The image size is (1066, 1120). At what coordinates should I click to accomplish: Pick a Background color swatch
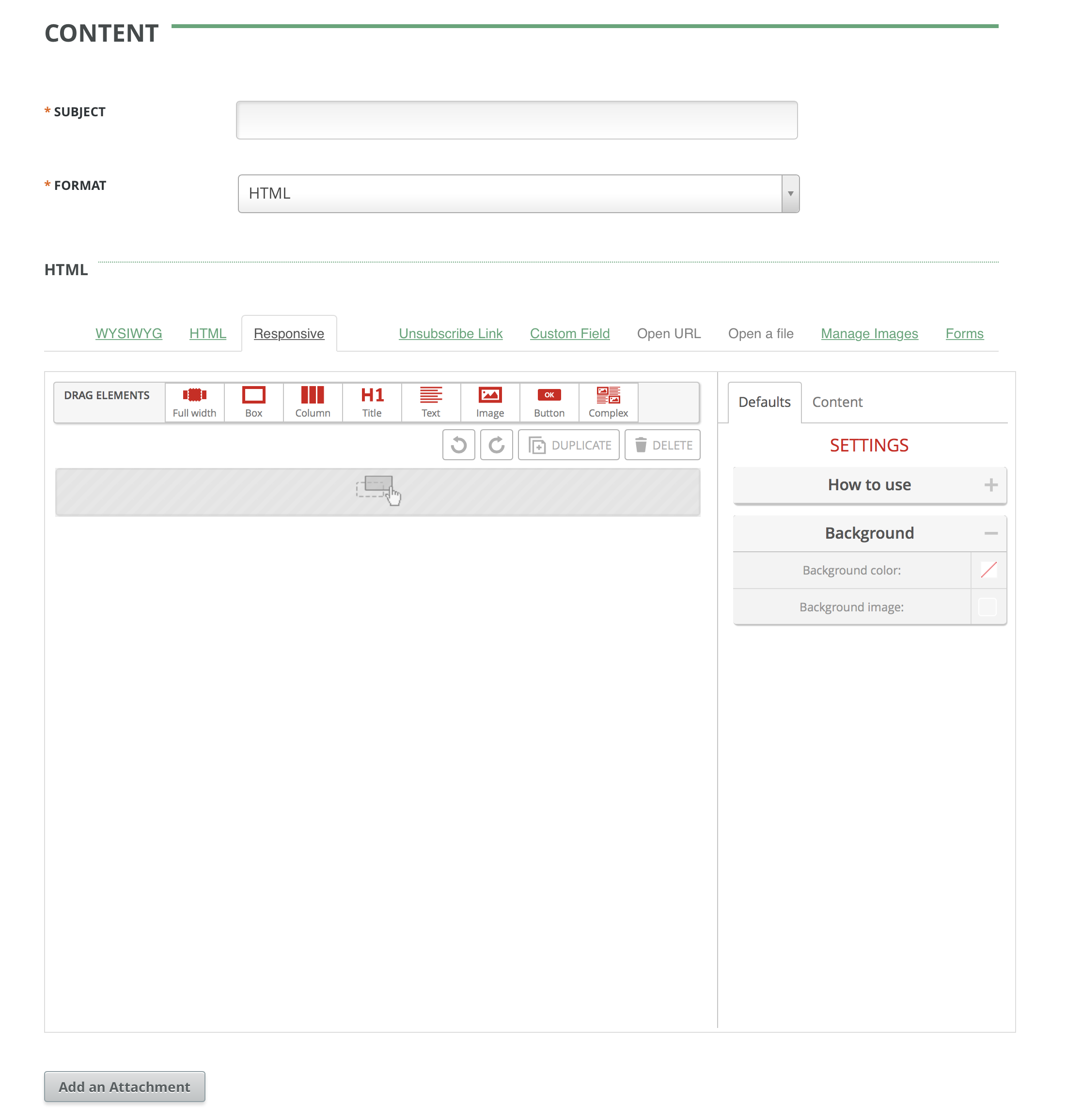(x=988, y=570)
